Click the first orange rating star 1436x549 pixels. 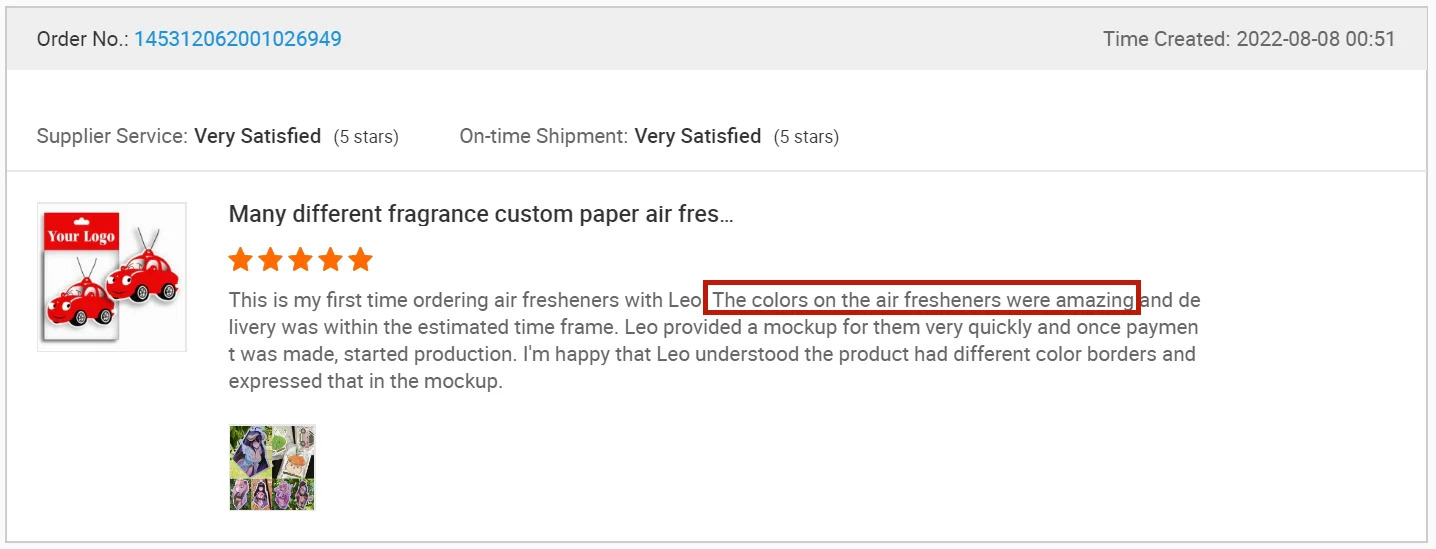[x=240, y=261]
